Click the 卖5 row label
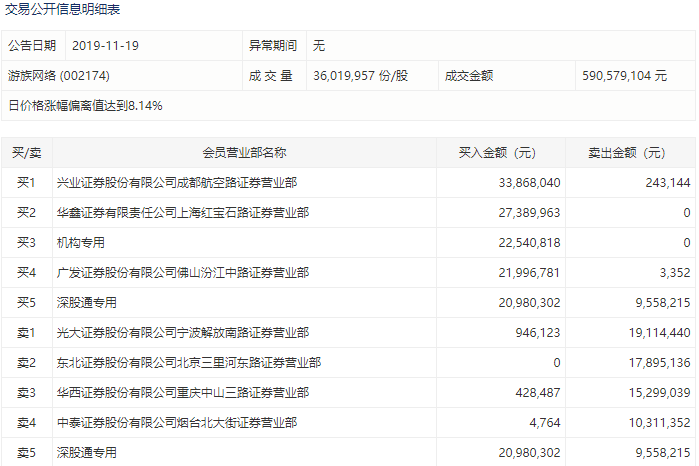Viewport: 699px width, 466px height. [26, 453]
